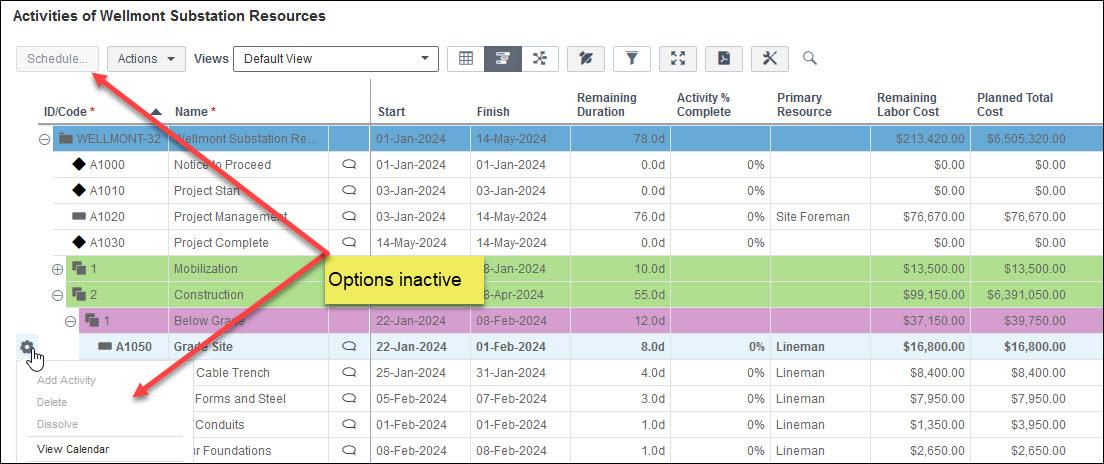
Task: Toggle full screen expand icon
Action: click(677, 58)
